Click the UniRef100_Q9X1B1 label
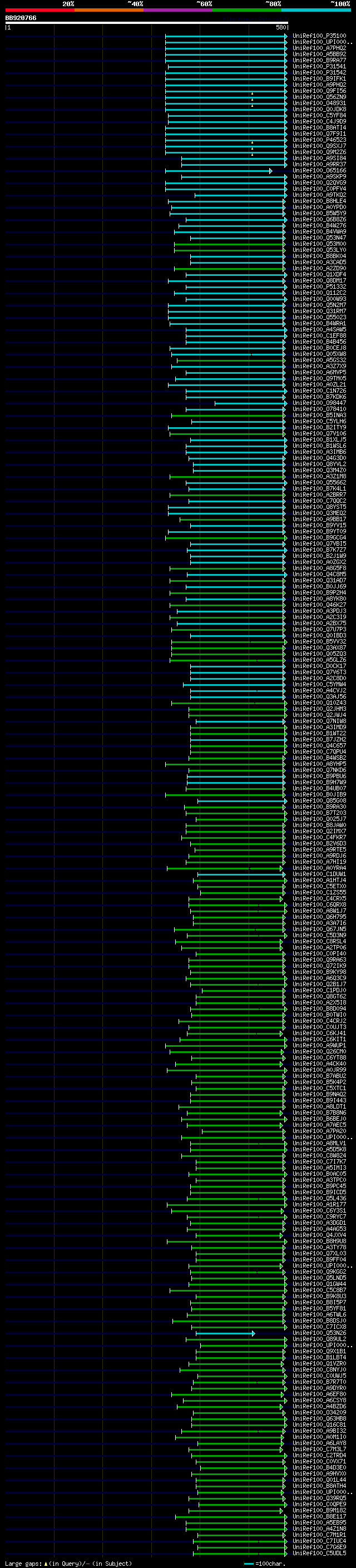 pyautogui.click(x=319, y=1351)
